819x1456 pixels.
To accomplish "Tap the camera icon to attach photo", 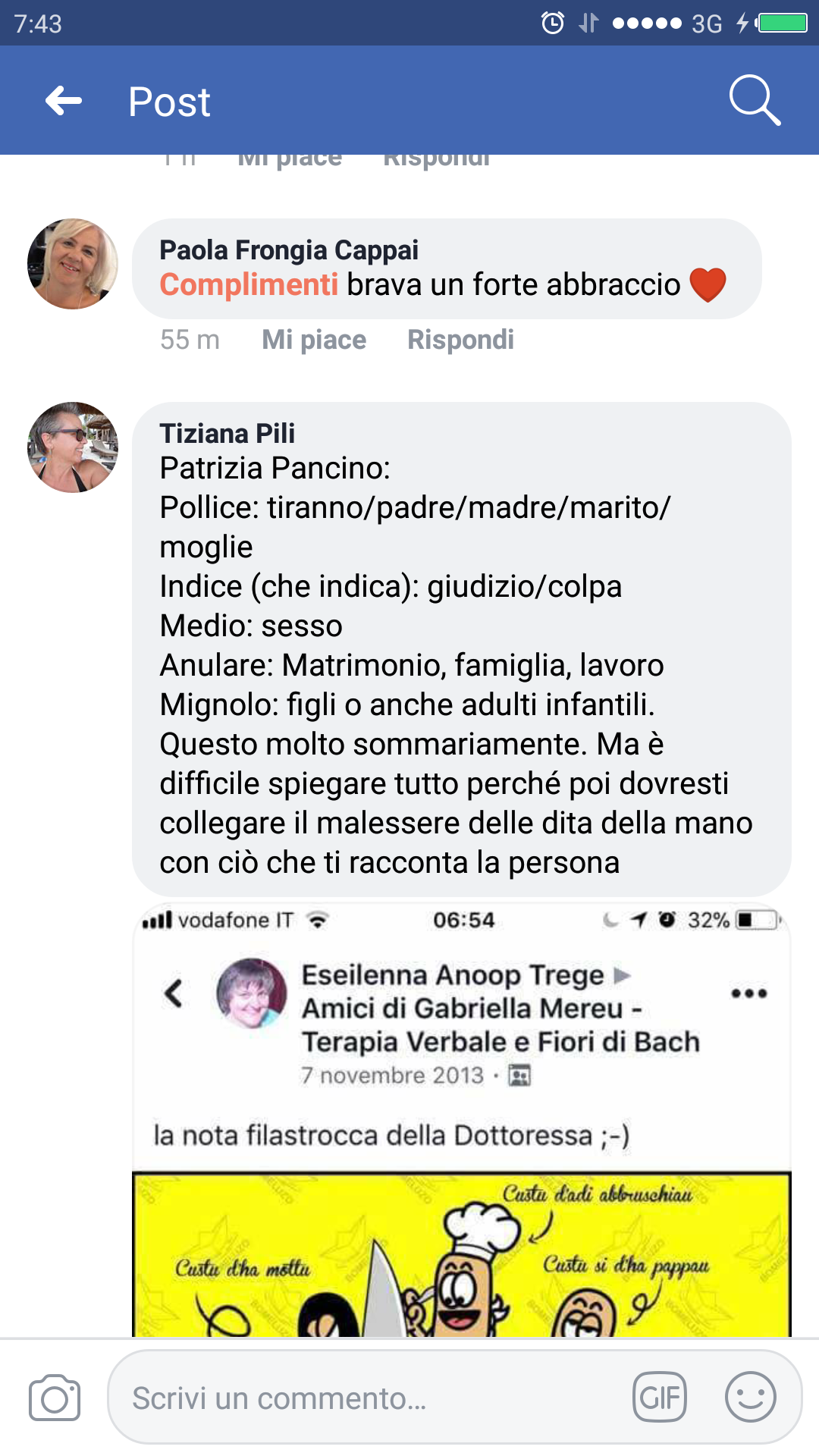I will [x=55, y=1398].
